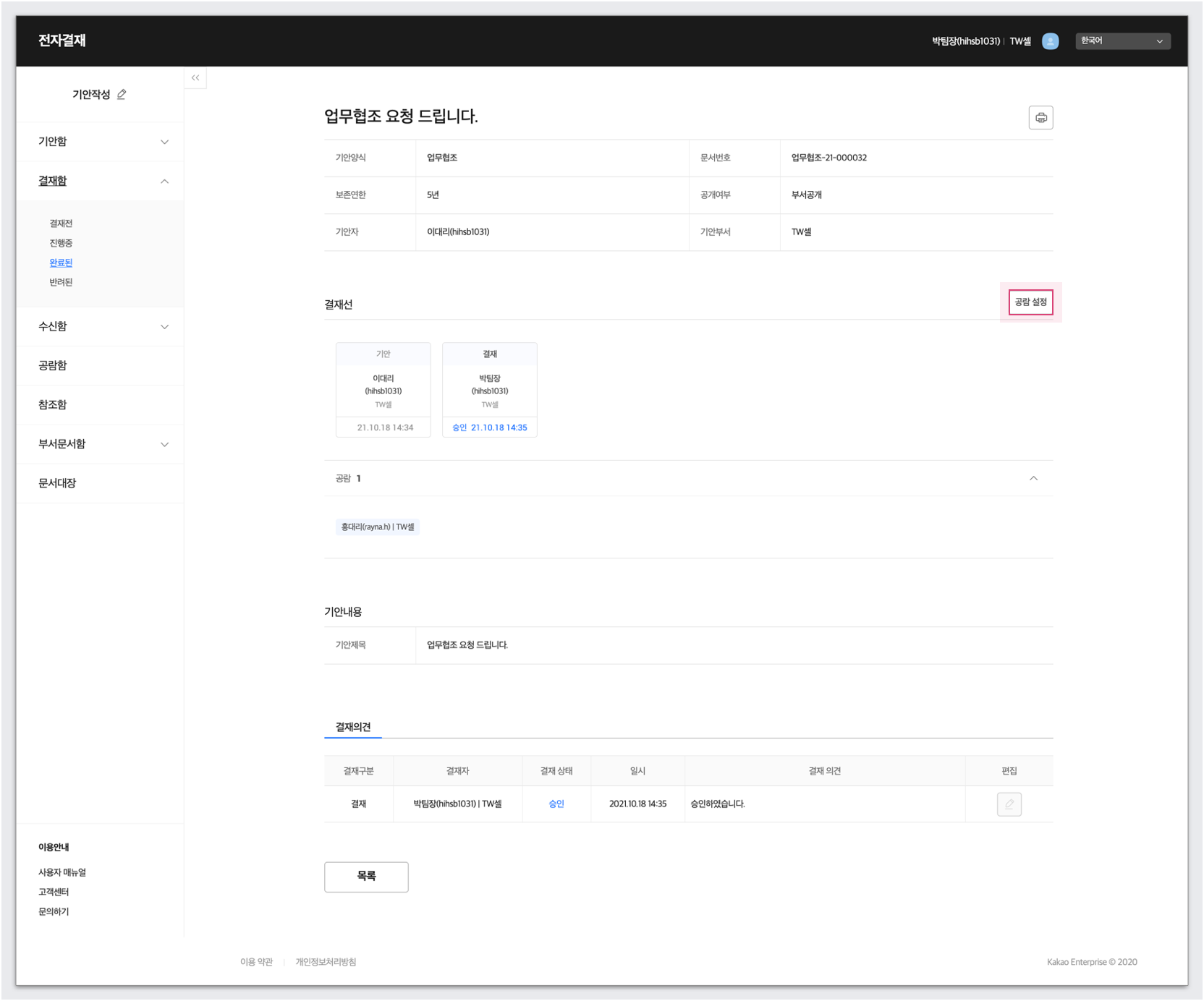1204x1001 pixels.
Task: Click the 승인 status in the opinion table
Action: (556, 804)
